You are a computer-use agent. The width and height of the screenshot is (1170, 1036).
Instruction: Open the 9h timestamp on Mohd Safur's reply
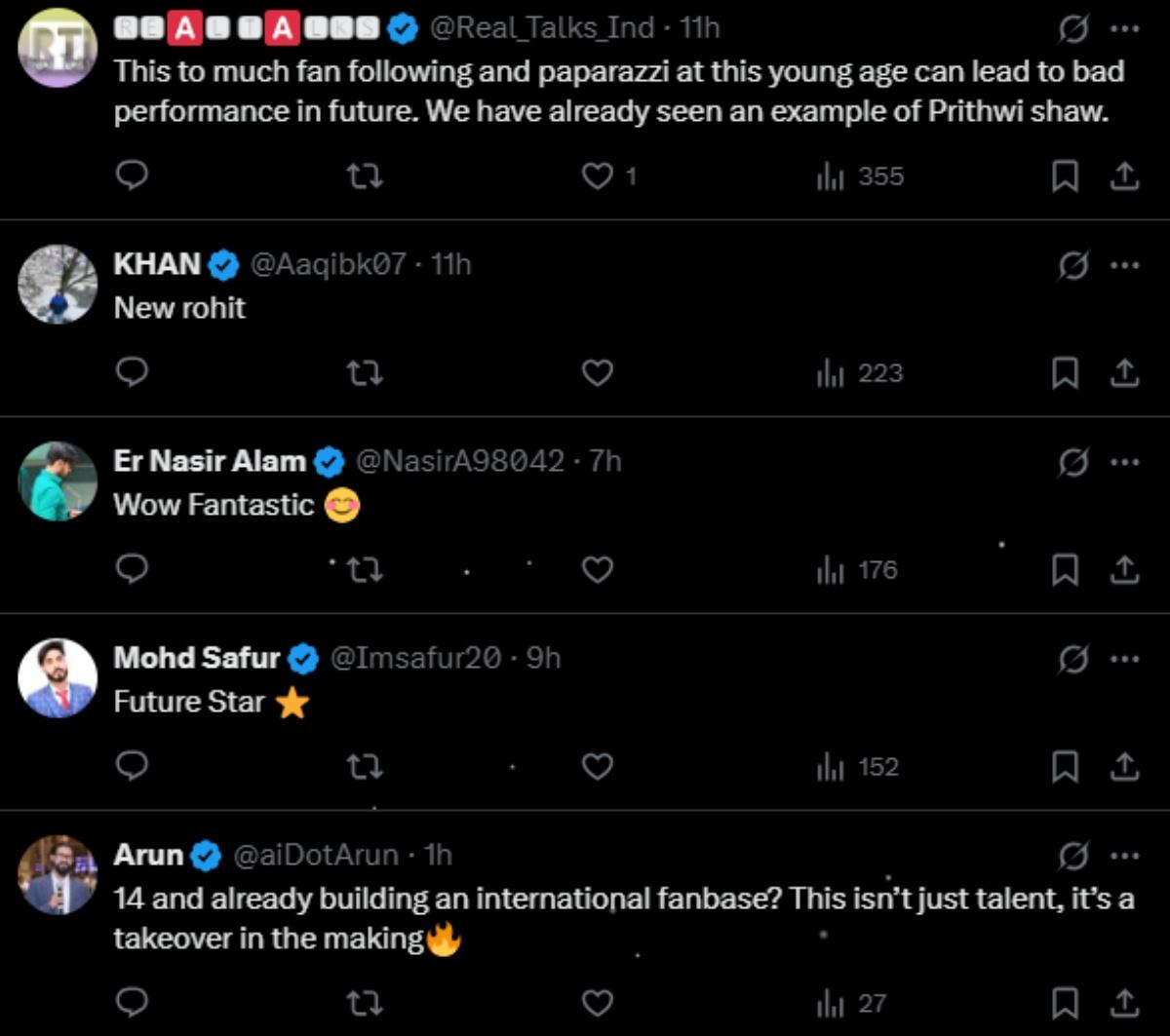[544, 659]
